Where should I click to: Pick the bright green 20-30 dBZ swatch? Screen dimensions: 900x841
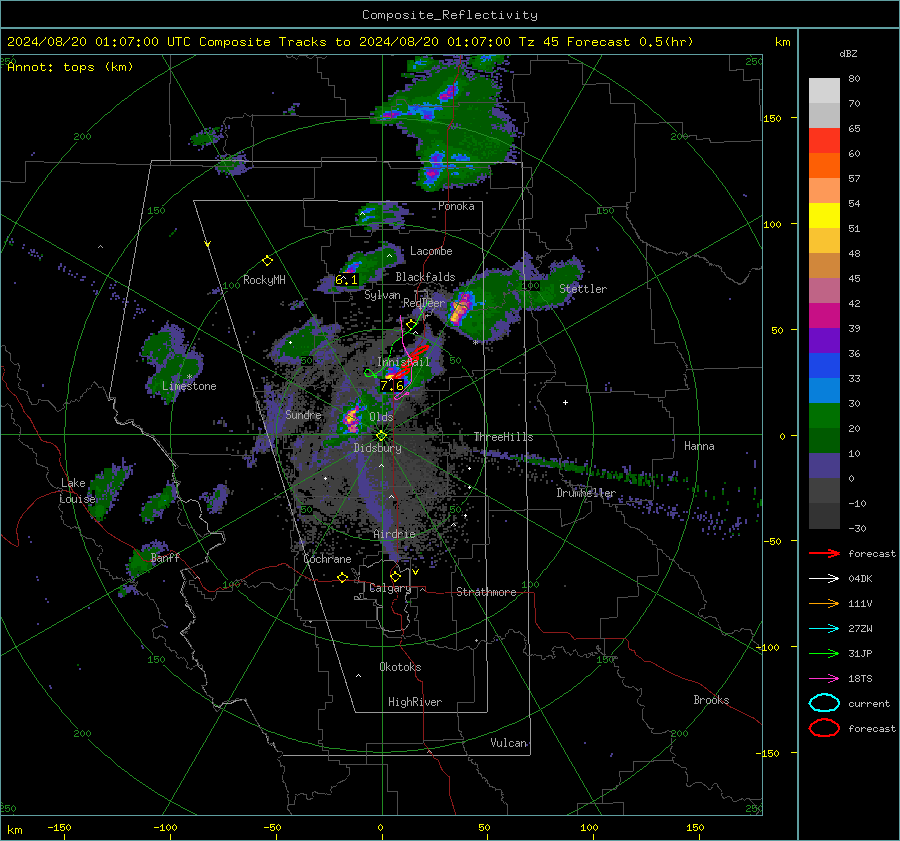click(824, 416)
